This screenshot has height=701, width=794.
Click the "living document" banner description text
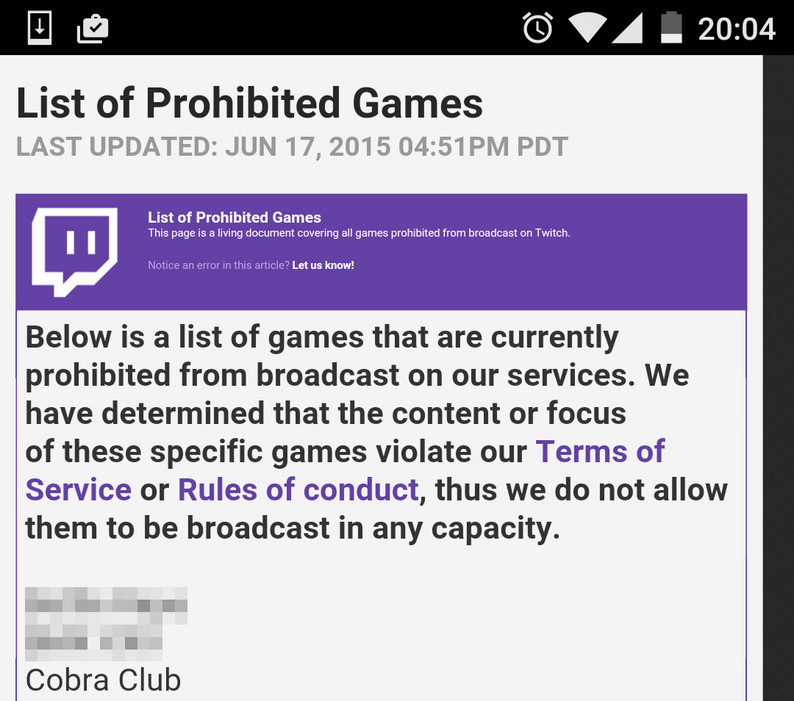pos(358,233)
